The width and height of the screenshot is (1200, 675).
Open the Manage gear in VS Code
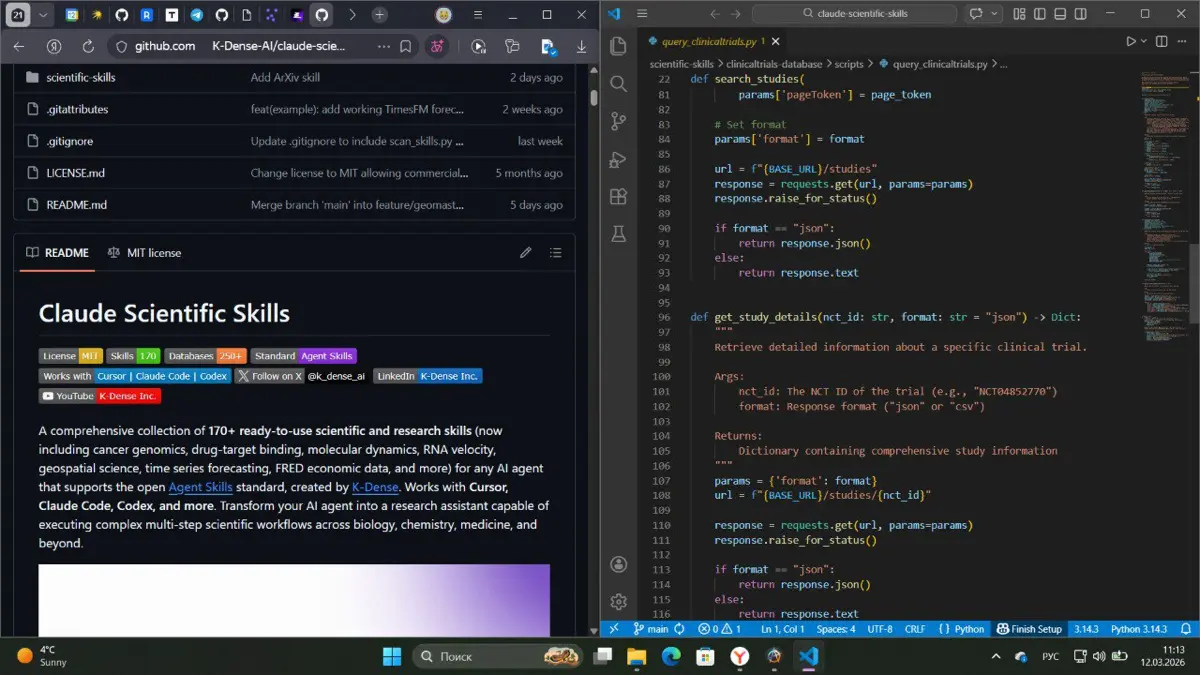pos(618,602)
